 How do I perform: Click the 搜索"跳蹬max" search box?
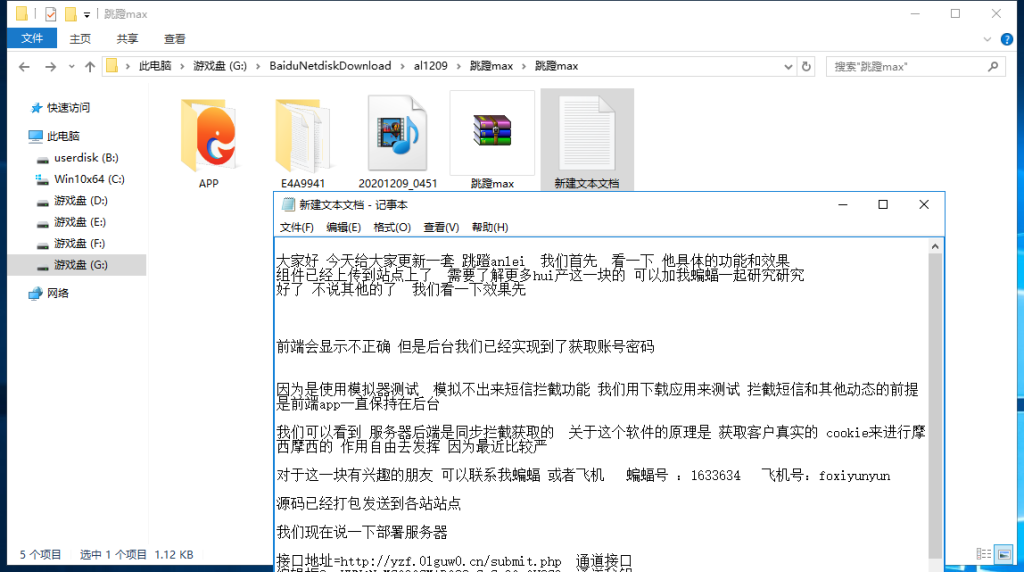905,66
